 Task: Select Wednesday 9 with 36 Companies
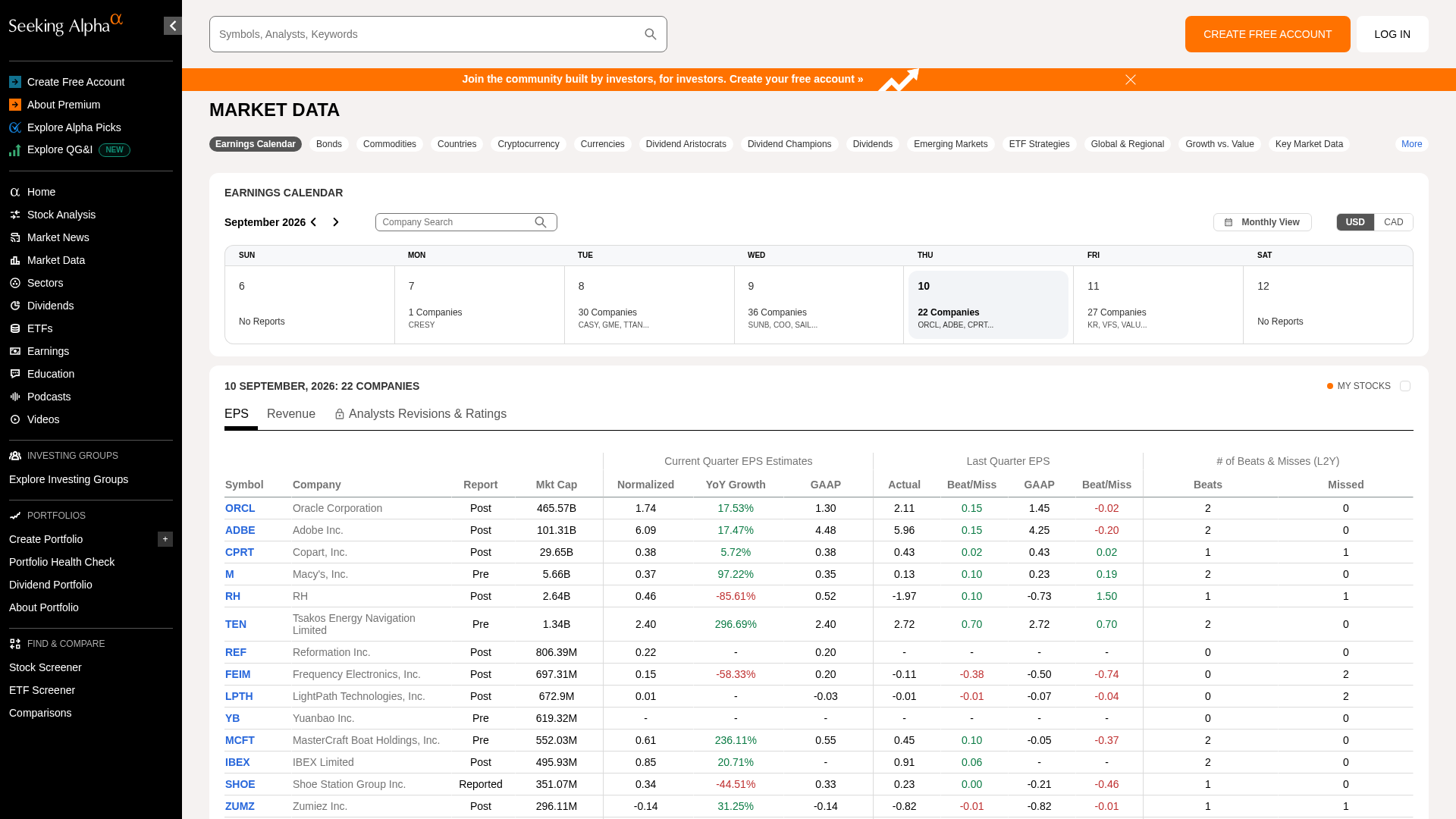click(x=819, y=305)
